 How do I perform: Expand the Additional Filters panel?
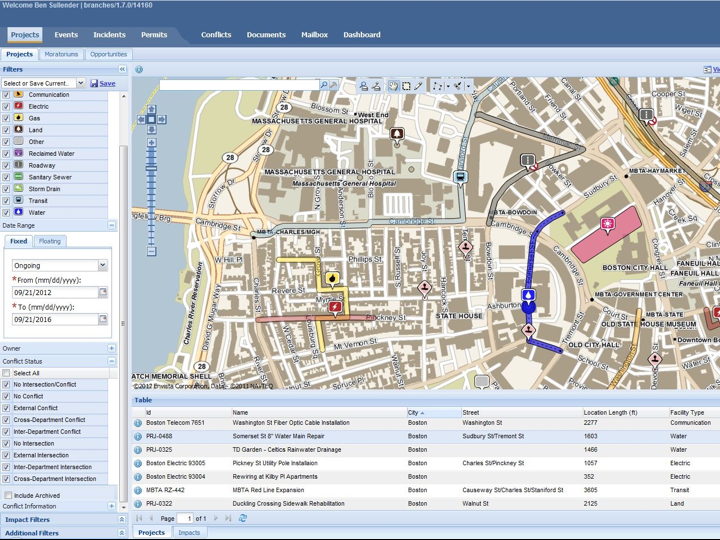[x=122, y=533]
